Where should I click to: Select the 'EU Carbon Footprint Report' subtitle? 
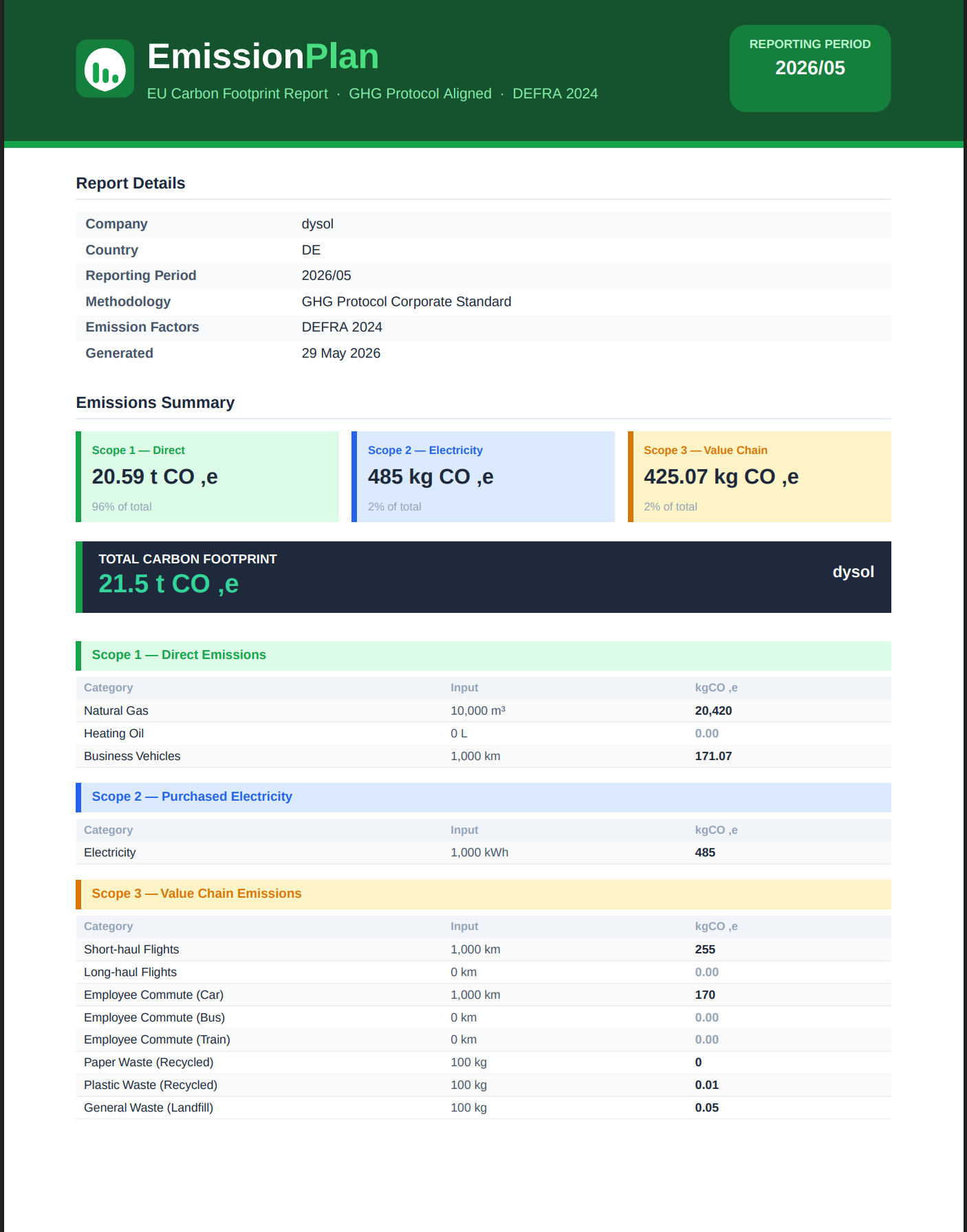click(x=237, y=94)
